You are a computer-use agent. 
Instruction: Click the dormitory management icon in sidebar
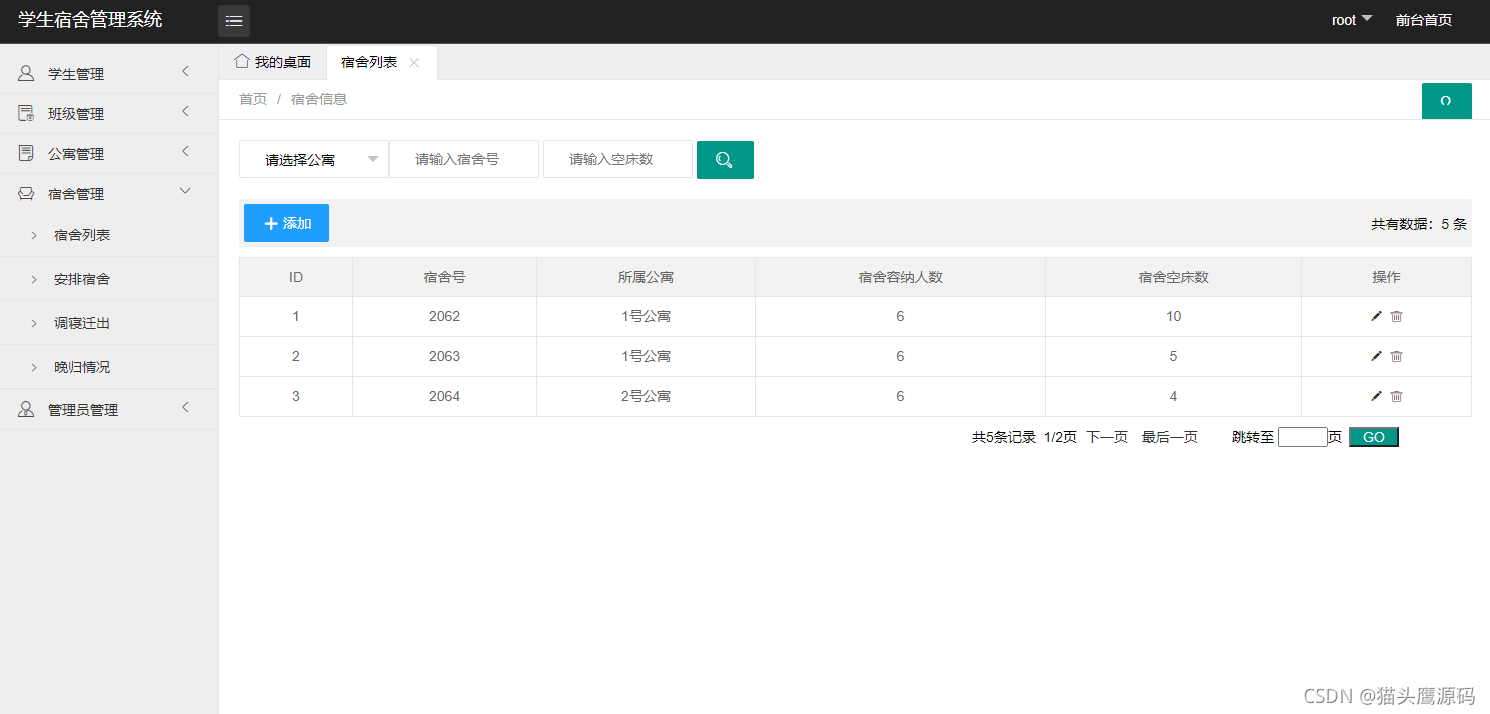pyautogui.click(x=26, y=194)
